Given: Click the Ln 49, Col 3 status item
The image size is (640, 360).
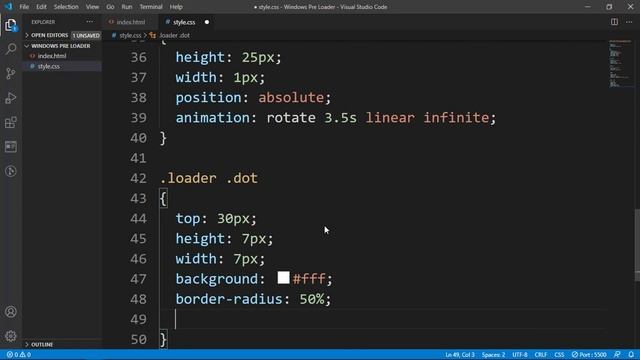Looking at the screenshot, I should click(x=460, y=355).
